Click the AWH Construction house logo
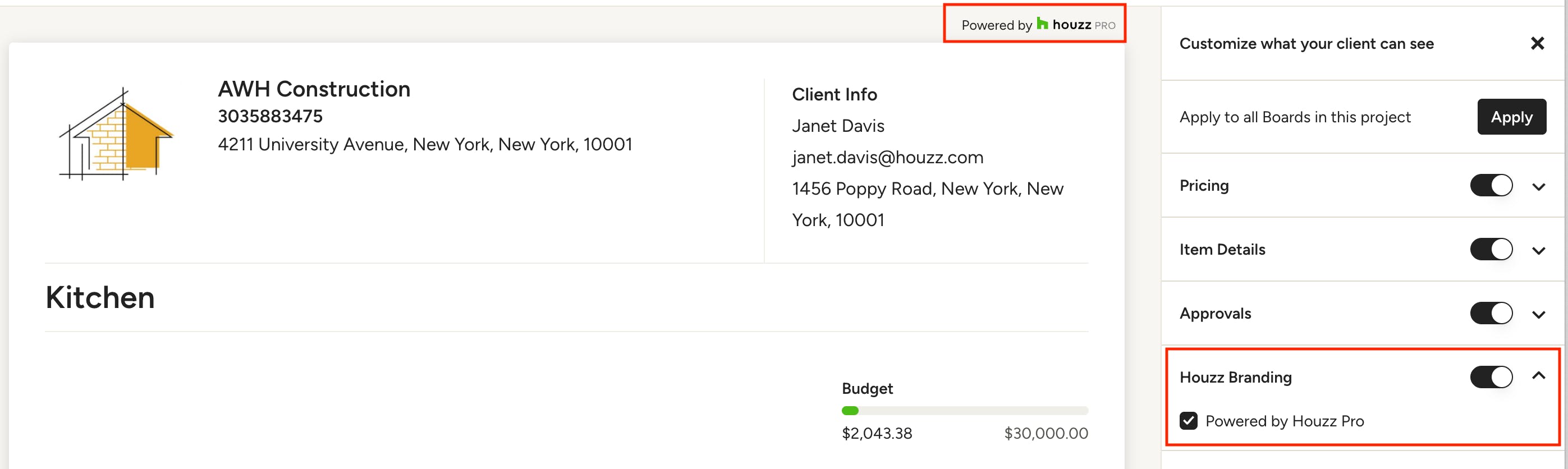Screen dimensions: 1568x469 point(116,134)
